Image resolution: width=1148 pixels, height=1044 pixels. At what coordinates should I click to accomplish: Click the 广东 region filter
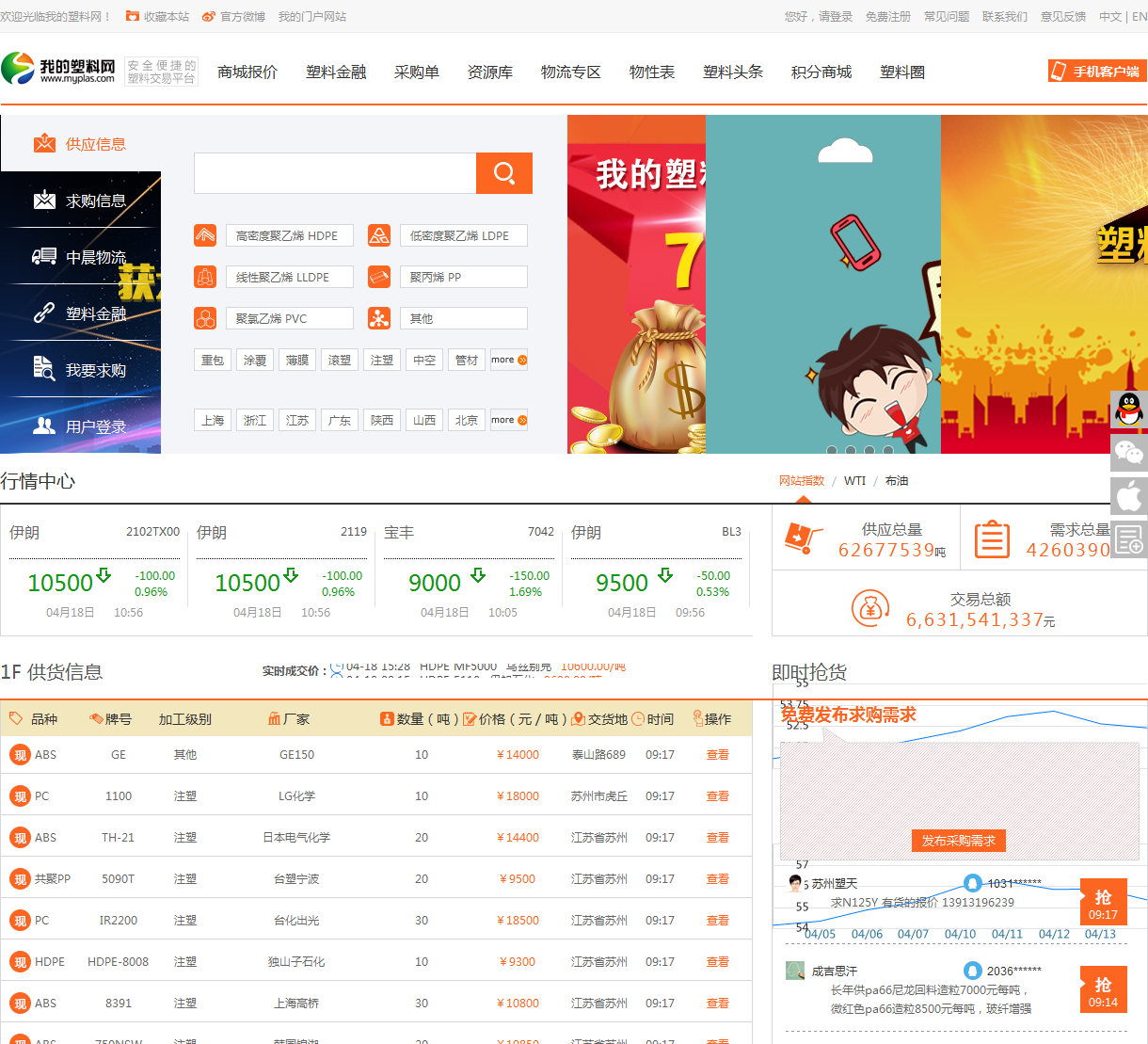coord(340,420)
